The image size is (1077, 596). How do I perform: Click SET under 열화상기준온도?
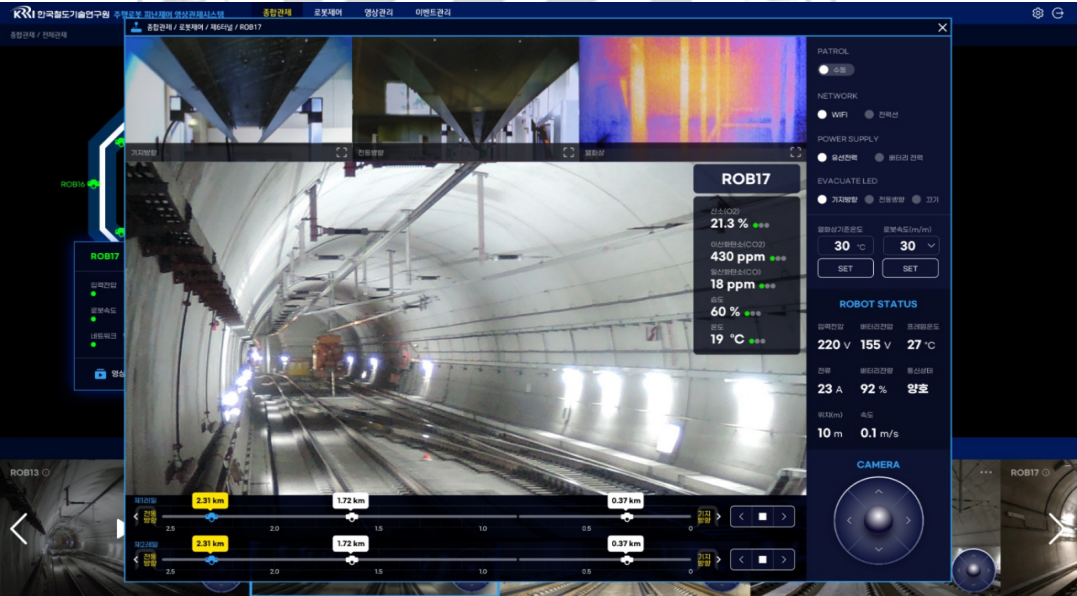pyautogui.click(x=846, y=268)
